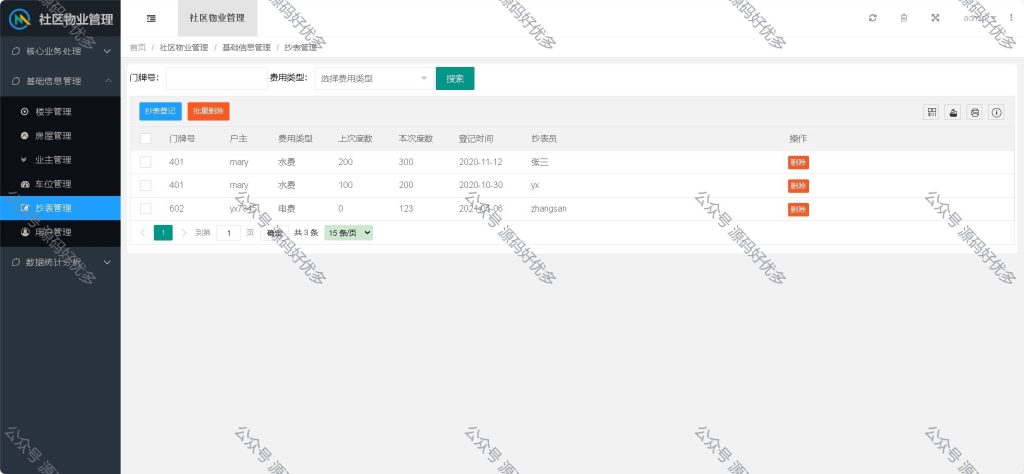1024x474 pixels.
Task: Click the 费用类型 column header
Action: 295,138
